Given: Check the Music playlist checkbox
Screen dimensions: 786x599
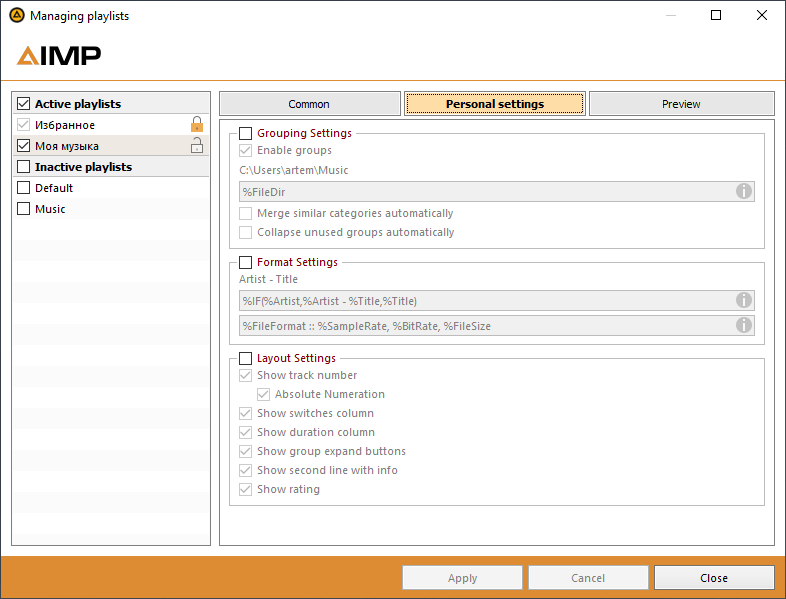Looking at the screenshot, I should [x=24, y=209].
